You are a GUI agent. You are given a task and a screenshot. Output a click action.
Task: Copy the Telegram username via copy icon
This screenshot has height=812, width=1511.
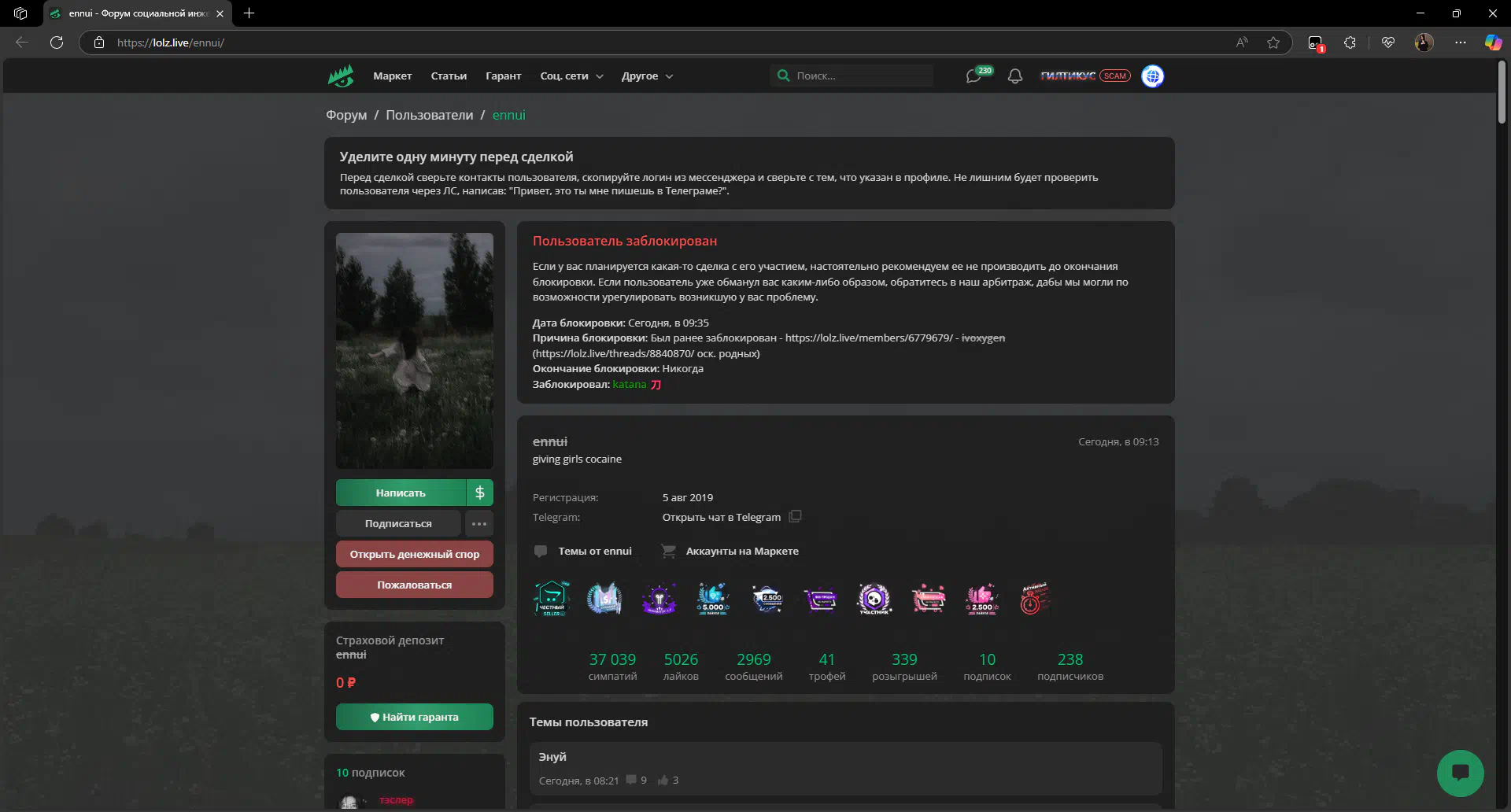click(796, 517)
